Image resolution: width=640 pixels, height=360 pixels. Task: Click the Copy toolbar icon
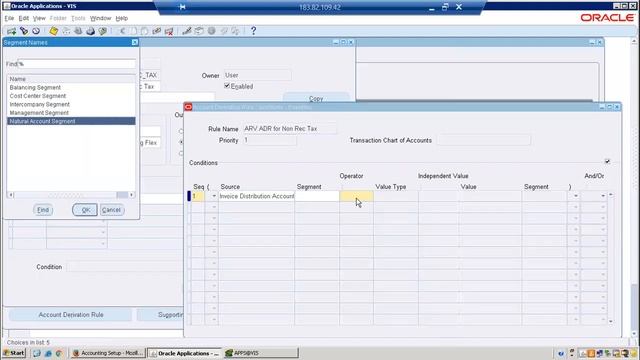tap(133, 31)
